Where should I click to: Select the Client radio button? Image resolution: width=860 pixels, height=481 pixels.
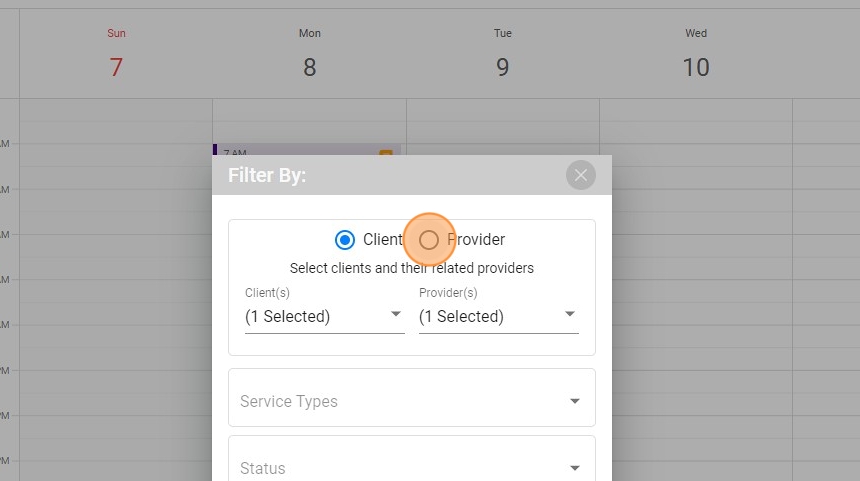(x=345, y=240)
